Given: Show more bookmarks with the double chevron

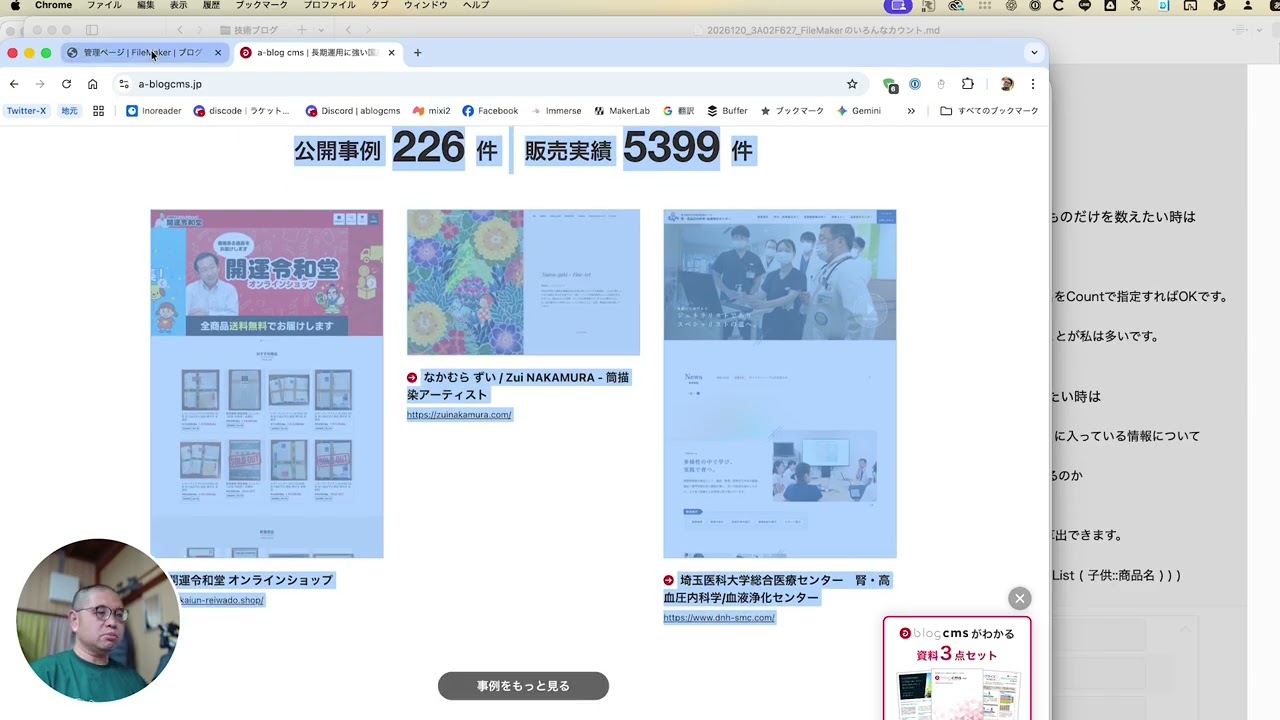Looking at the screenshot, I should [911, 111].
